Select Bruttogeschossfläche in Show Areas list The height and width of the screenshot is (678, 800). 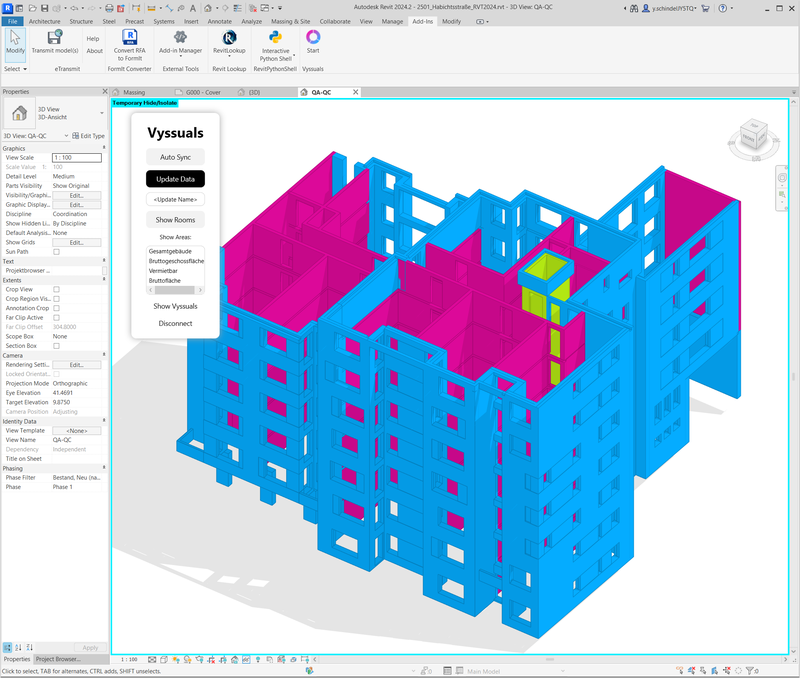[176, 261]
